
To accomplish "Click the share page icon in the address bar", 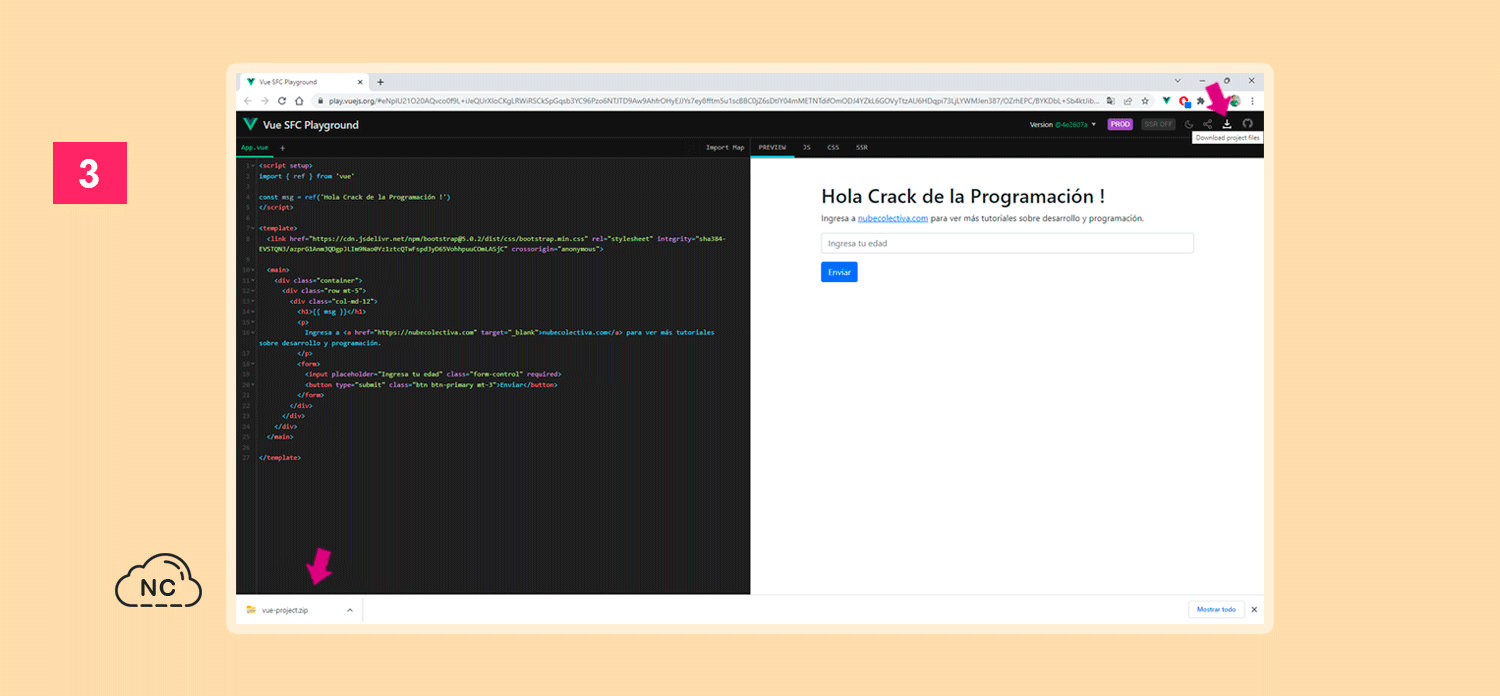I will coord(1128,101).
